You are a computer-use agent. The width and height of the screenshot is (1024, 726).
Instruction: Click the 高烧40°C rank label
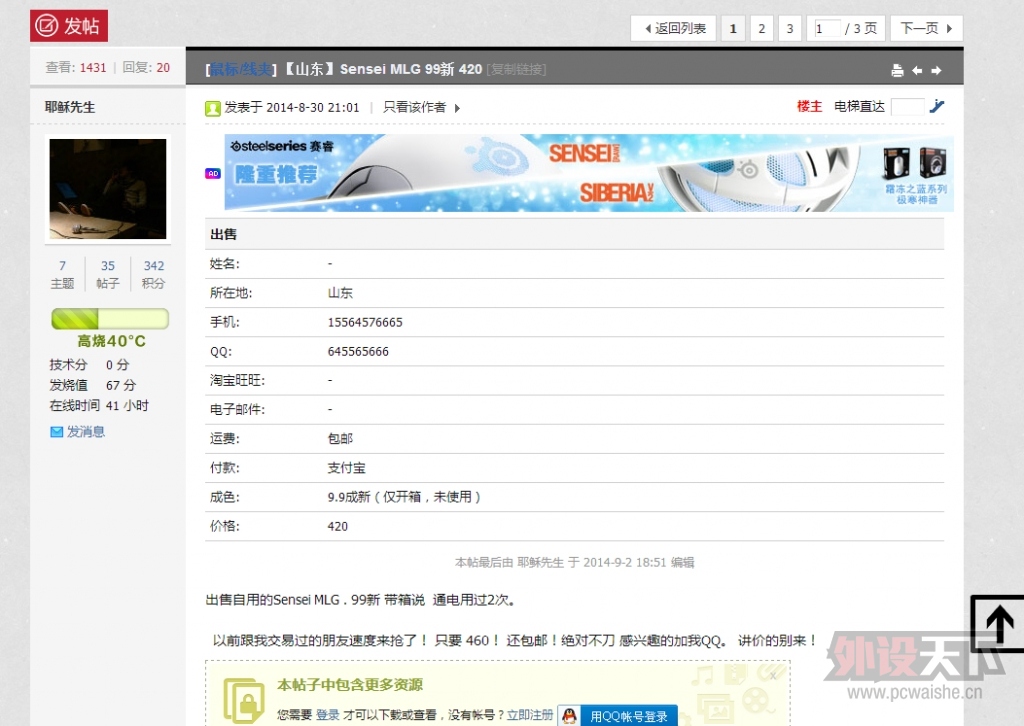111,341
